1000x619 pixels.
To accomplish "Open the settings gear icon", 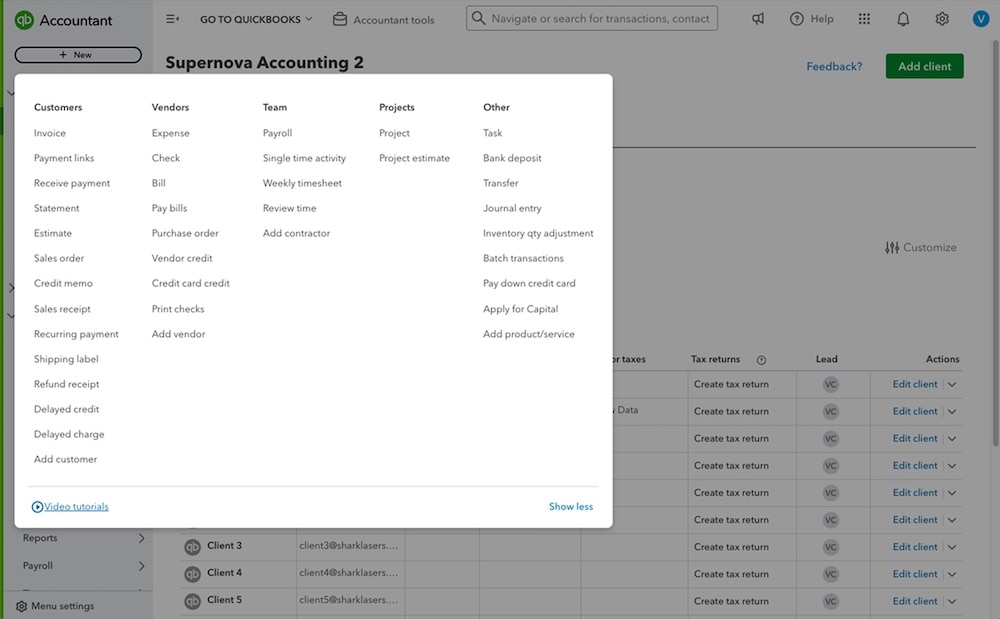I will (941, 18).
